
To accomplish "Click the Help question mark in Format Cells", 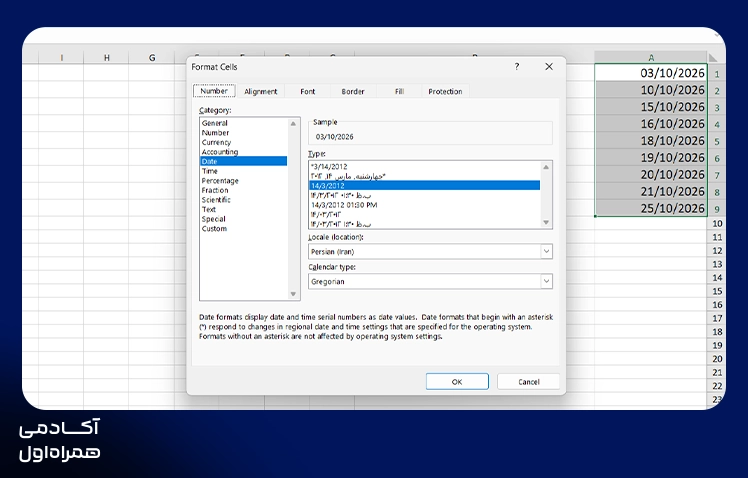I will click(517, 67).
